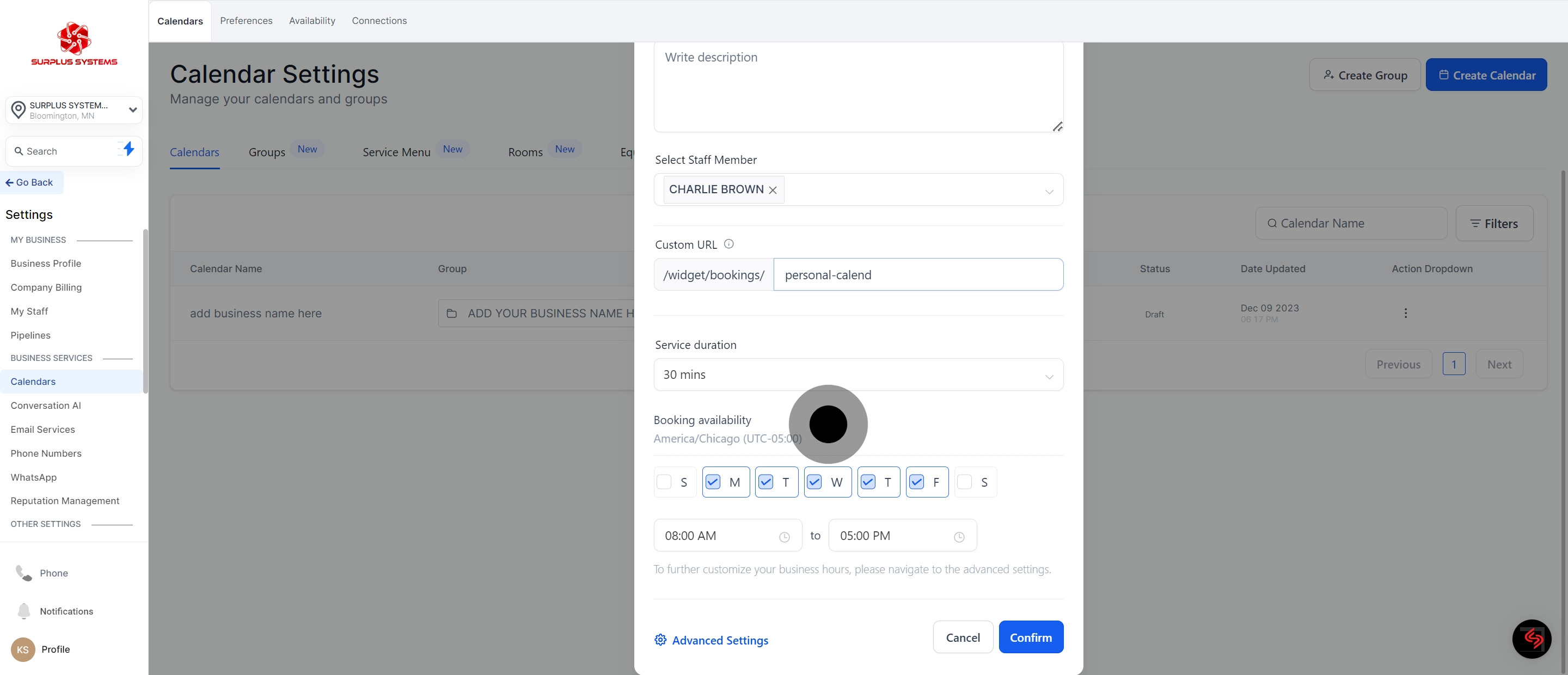Uncheck the Monday checkbox

pyautogui.click(x=713, y=482)
